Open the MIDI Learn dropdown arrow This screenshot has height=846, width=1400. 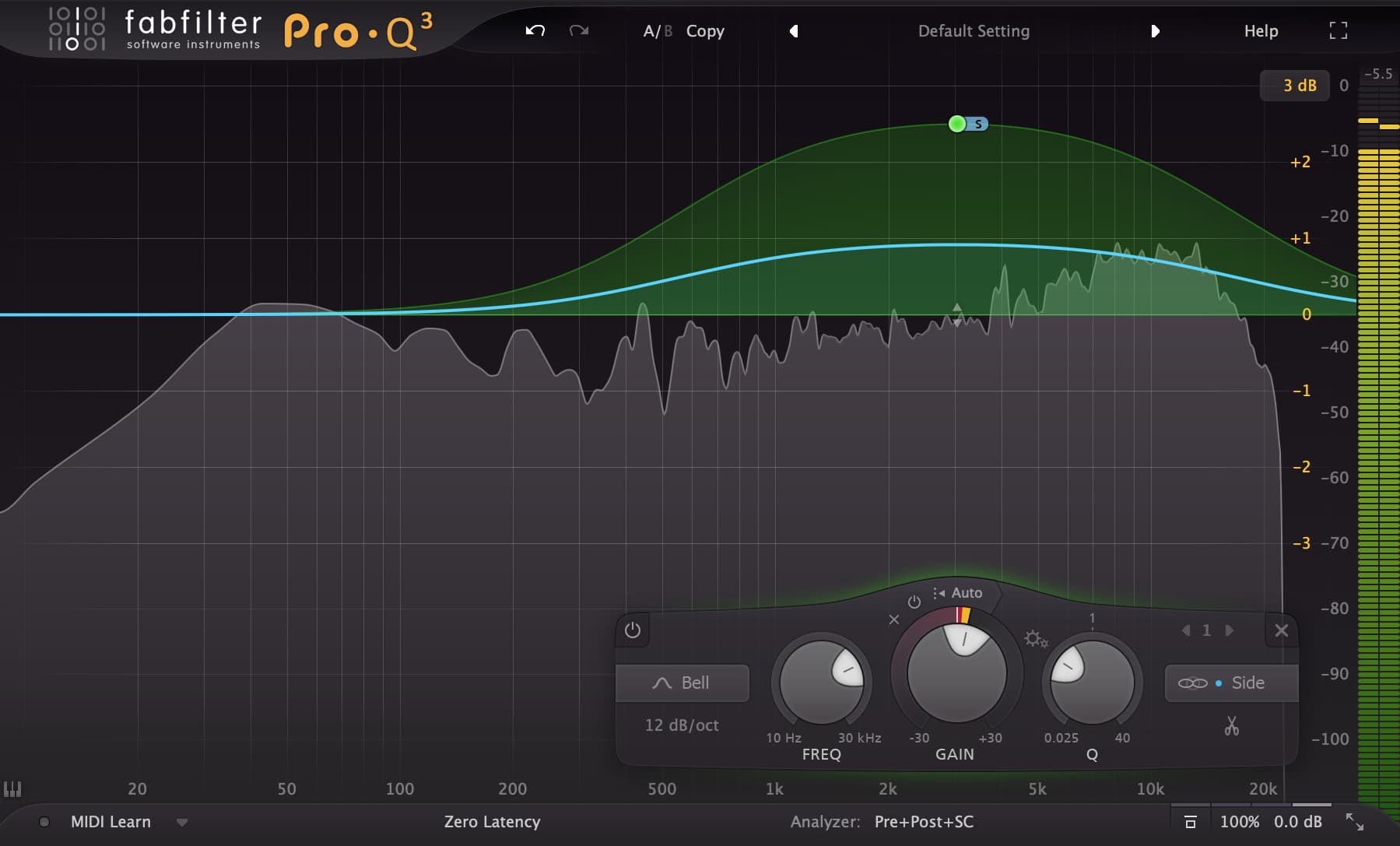182,822
